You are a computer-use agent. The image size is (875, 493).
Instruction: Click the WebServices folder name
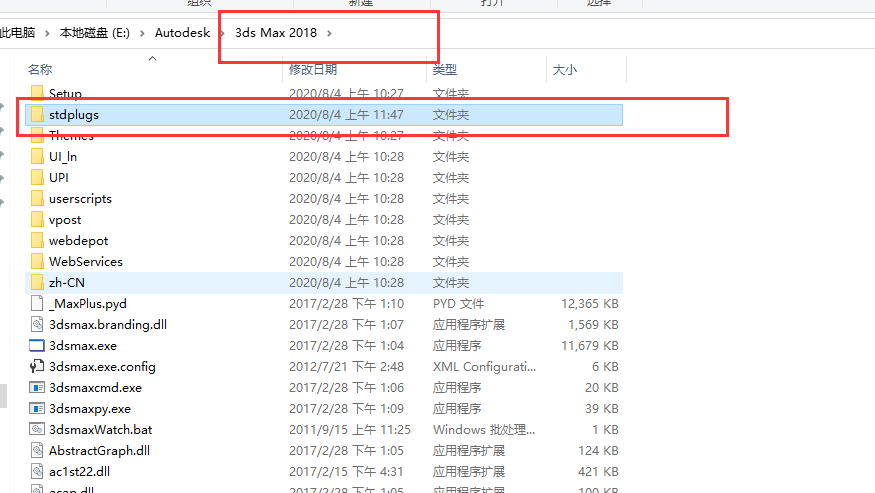pos(86,261)
